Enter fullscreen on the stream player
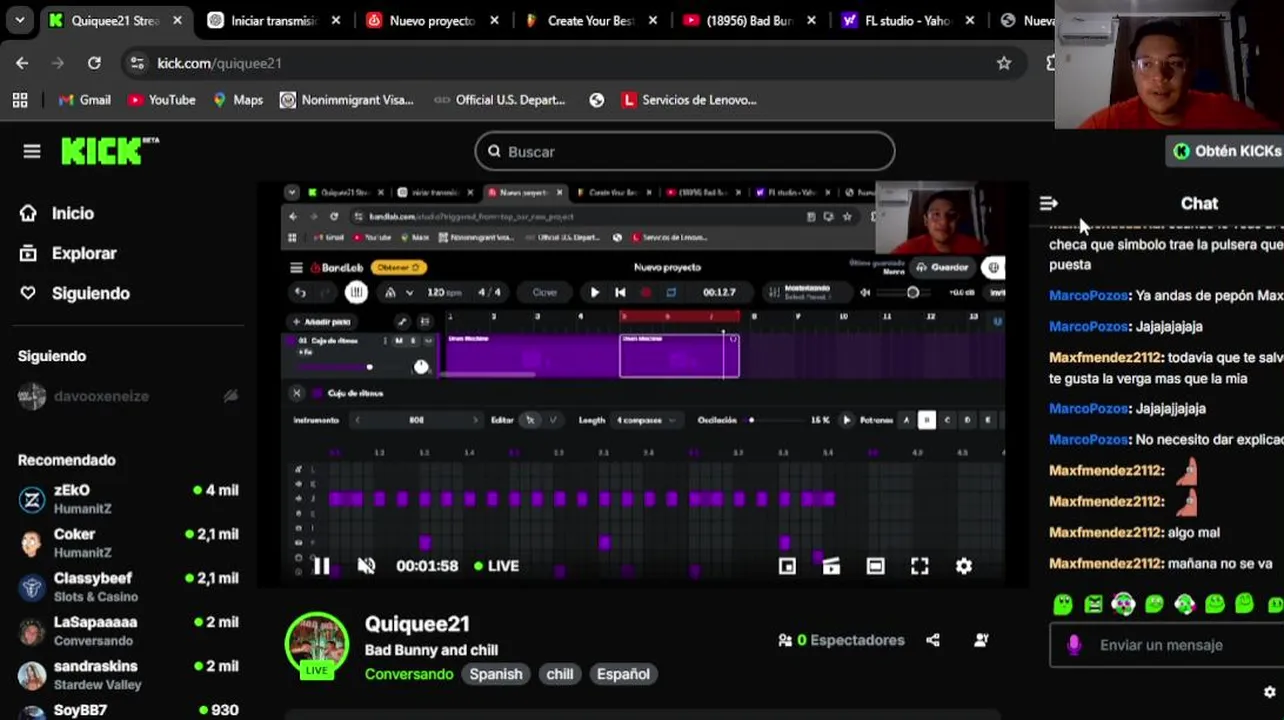Screen dimensions: 1284x720 click(x=919, y=566)
